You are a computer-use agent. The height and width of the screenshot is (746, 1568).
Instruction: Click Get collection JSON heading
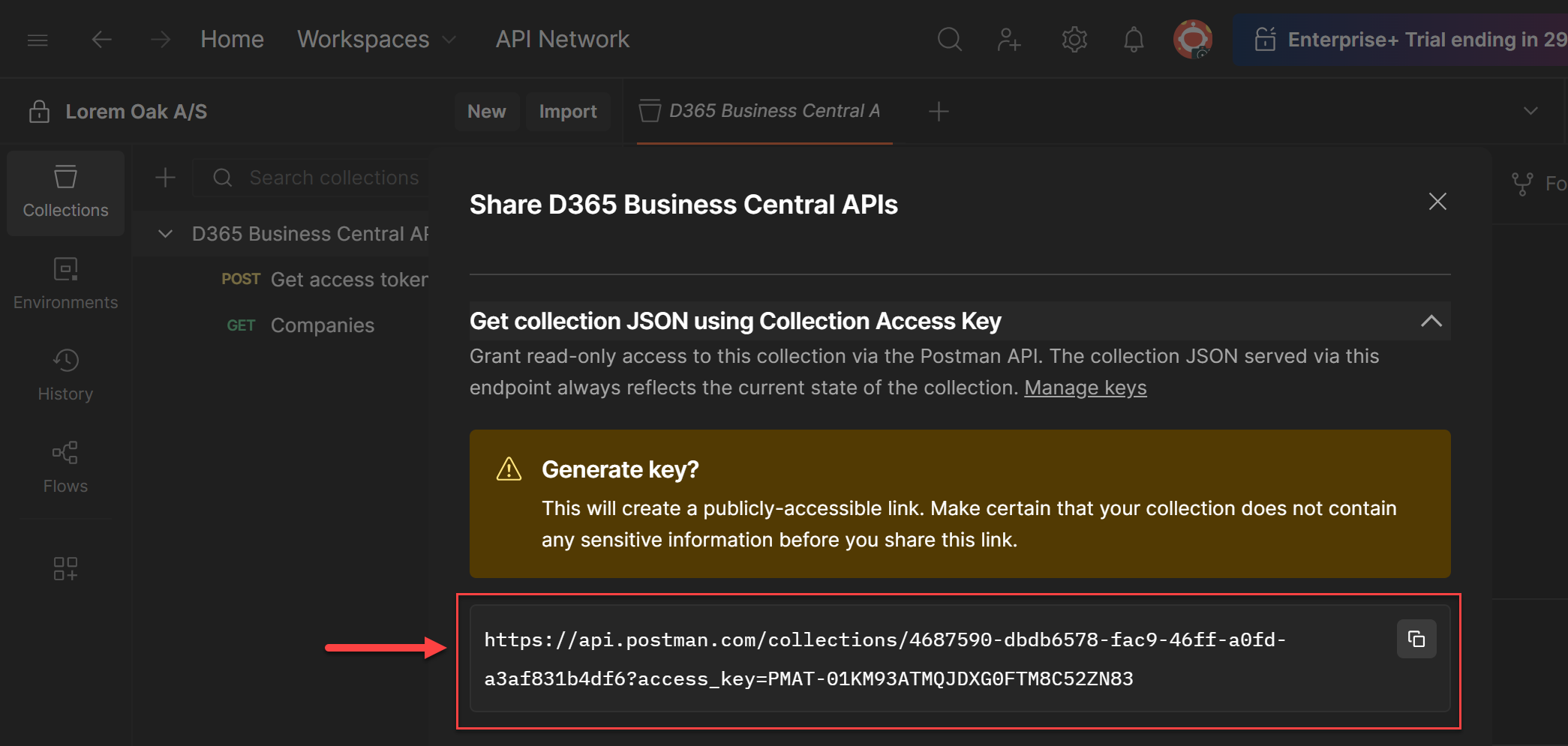tap(735, 321)
